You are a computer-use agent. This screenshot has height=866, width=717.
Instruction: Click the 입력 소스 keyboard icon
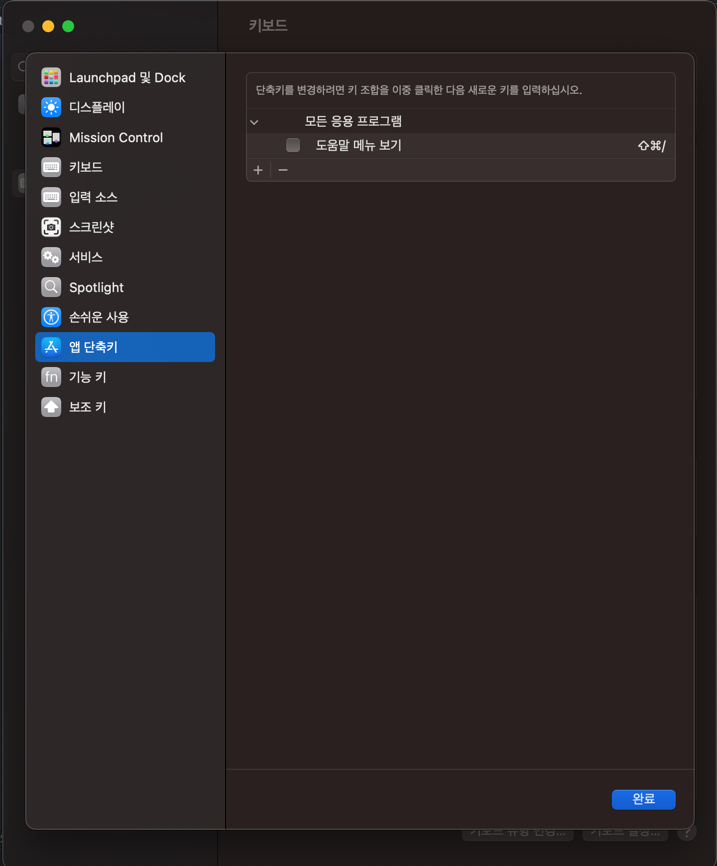[x=51, y=197]
